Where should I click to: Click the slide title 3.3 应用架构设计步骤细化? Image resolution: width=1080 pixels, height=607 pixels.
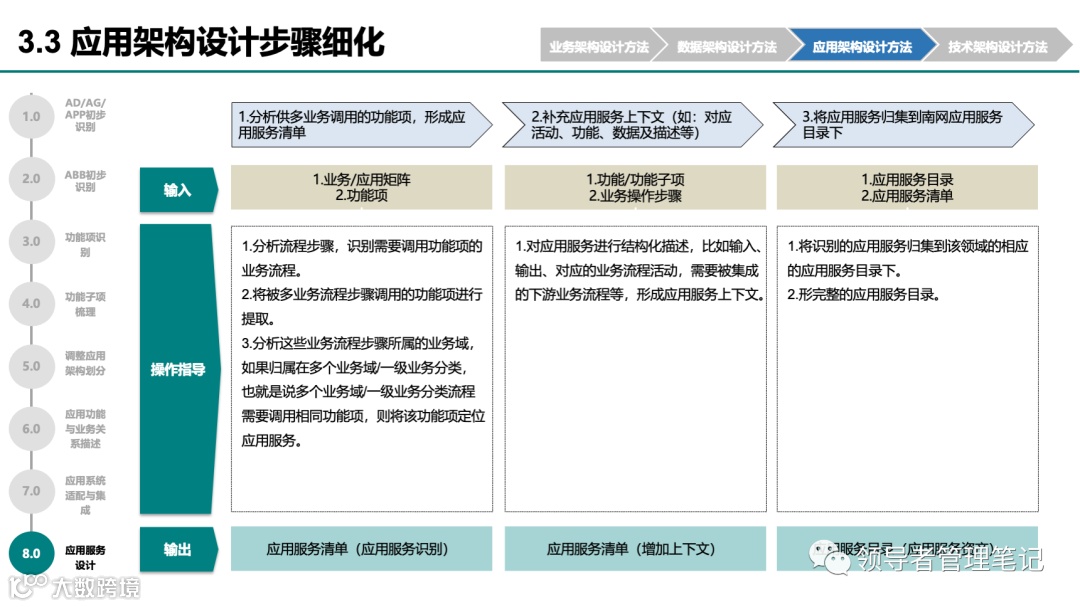point(201,42)
